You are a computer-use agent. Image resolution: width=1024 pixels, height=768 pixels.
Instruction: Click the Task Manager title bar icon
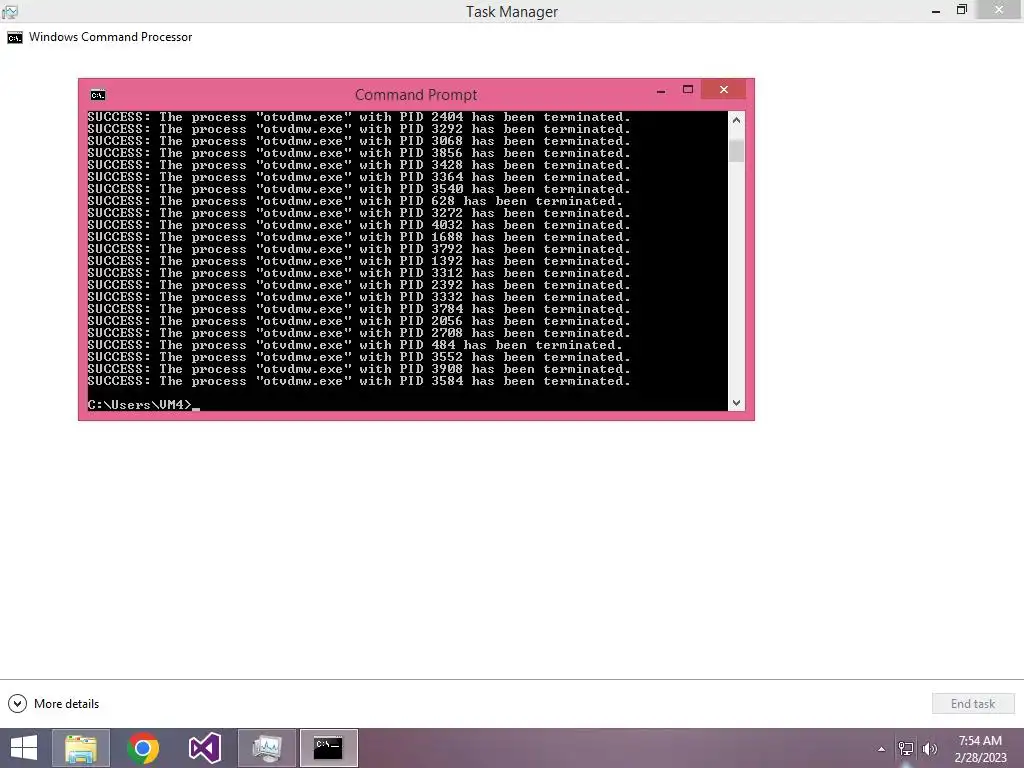pos(10,11)
